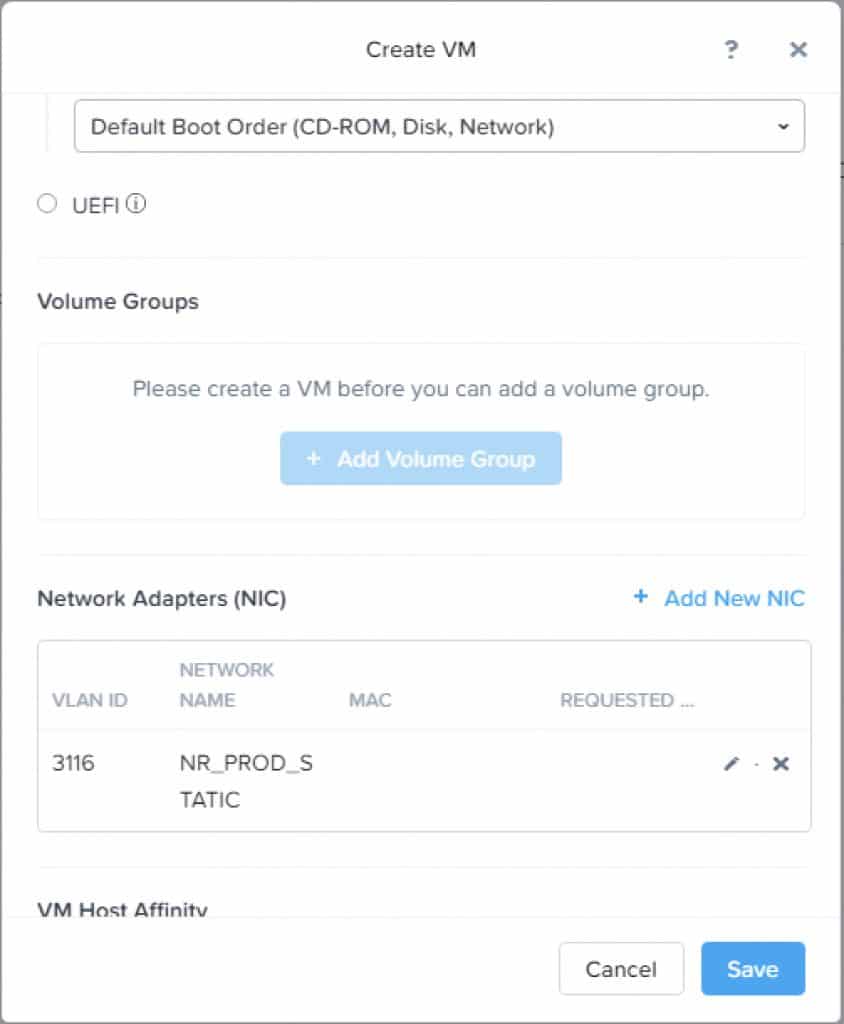Save the new VM
The width and height of the screenshot is (844, 1024).
(x=753, y=968)
